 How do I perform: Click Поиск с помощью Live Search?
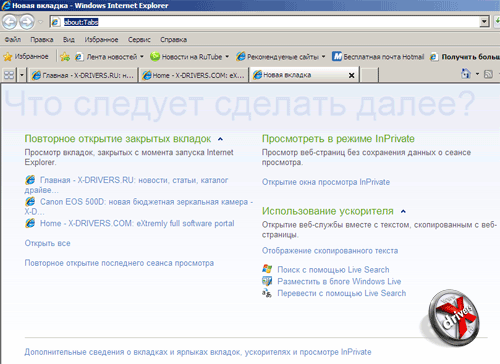point(333,270)
